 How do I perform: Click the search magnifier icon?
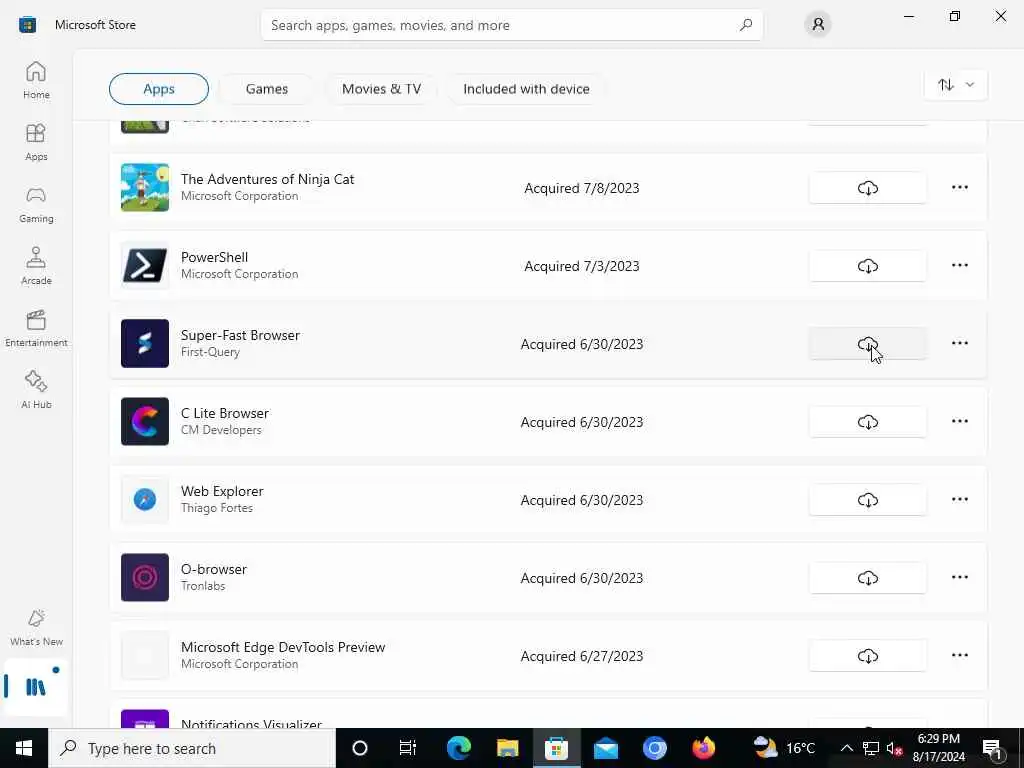point(746,25)
